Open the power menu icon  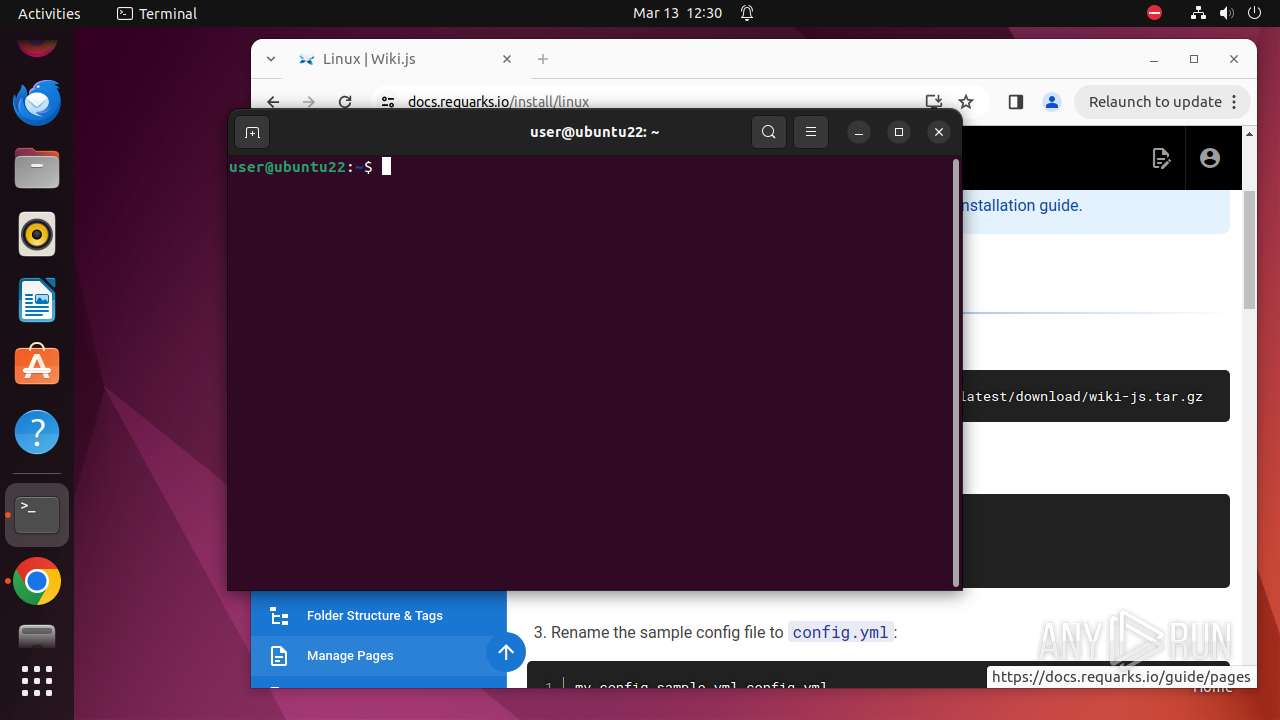click(x=1254, y=14)
